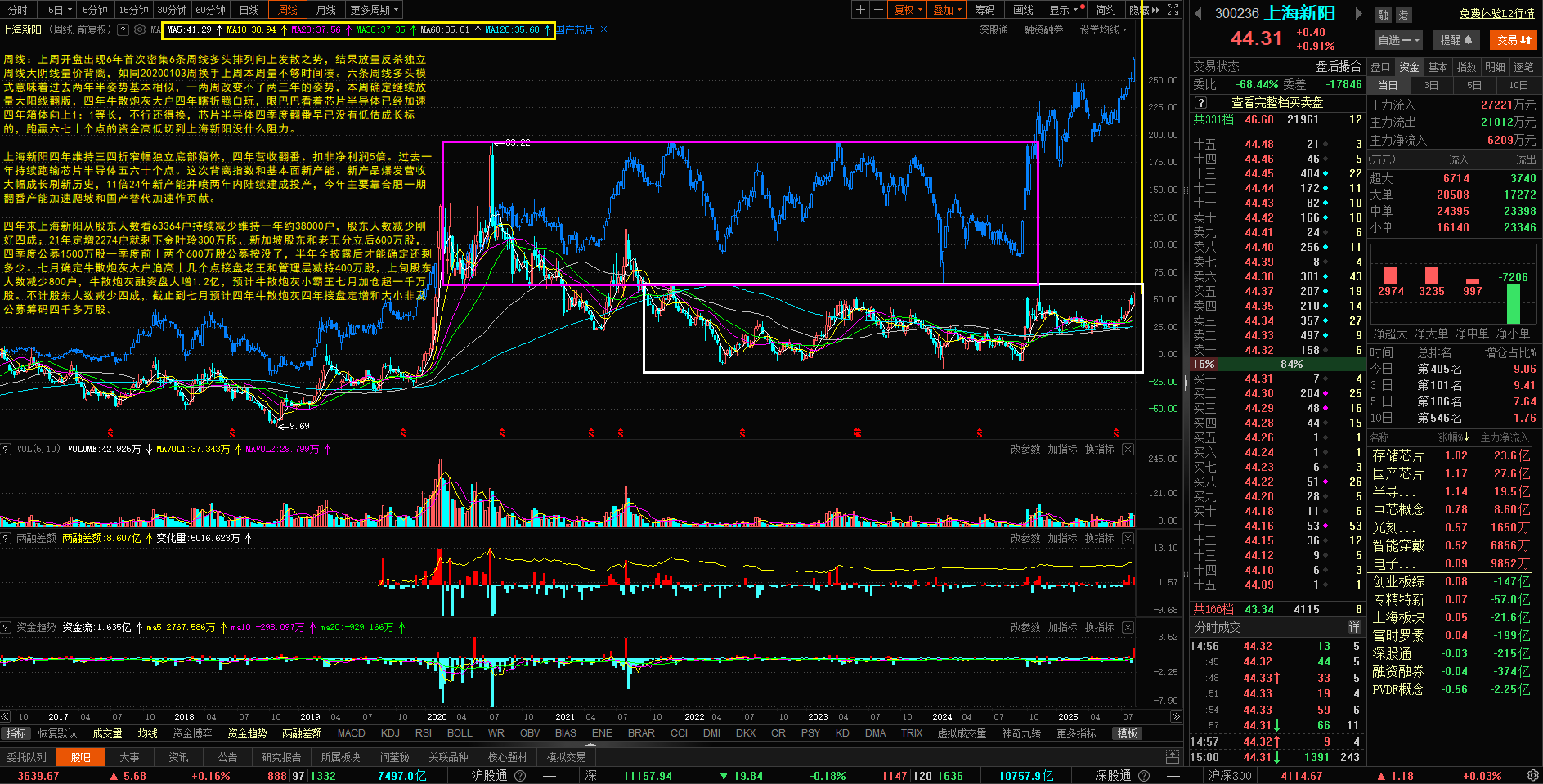Click timeline scroll-left double arrow
This screenshot has width=1543, height=784.
click(x=6, y=717)
